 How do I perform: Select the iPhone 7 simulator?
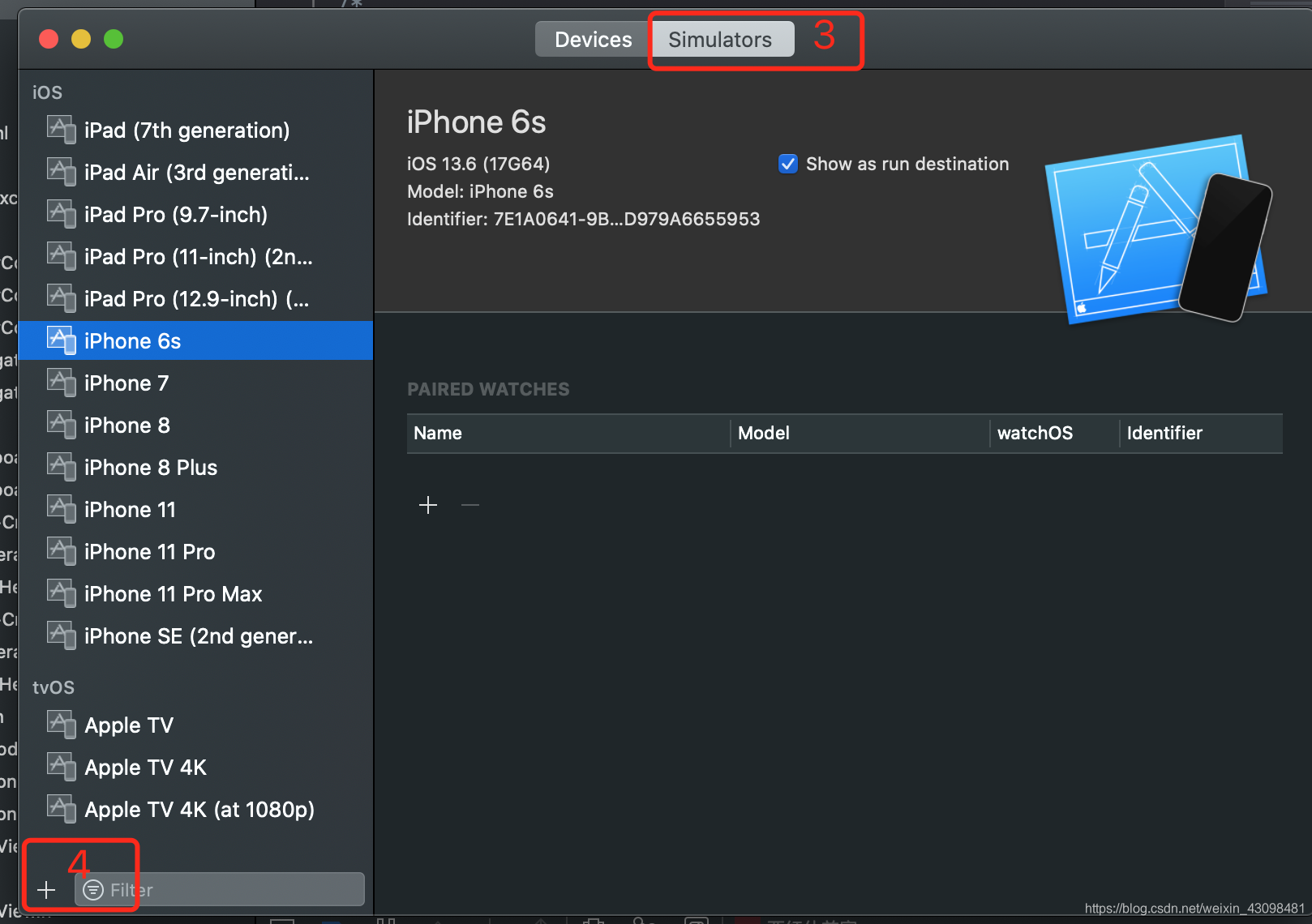[195, 383]
